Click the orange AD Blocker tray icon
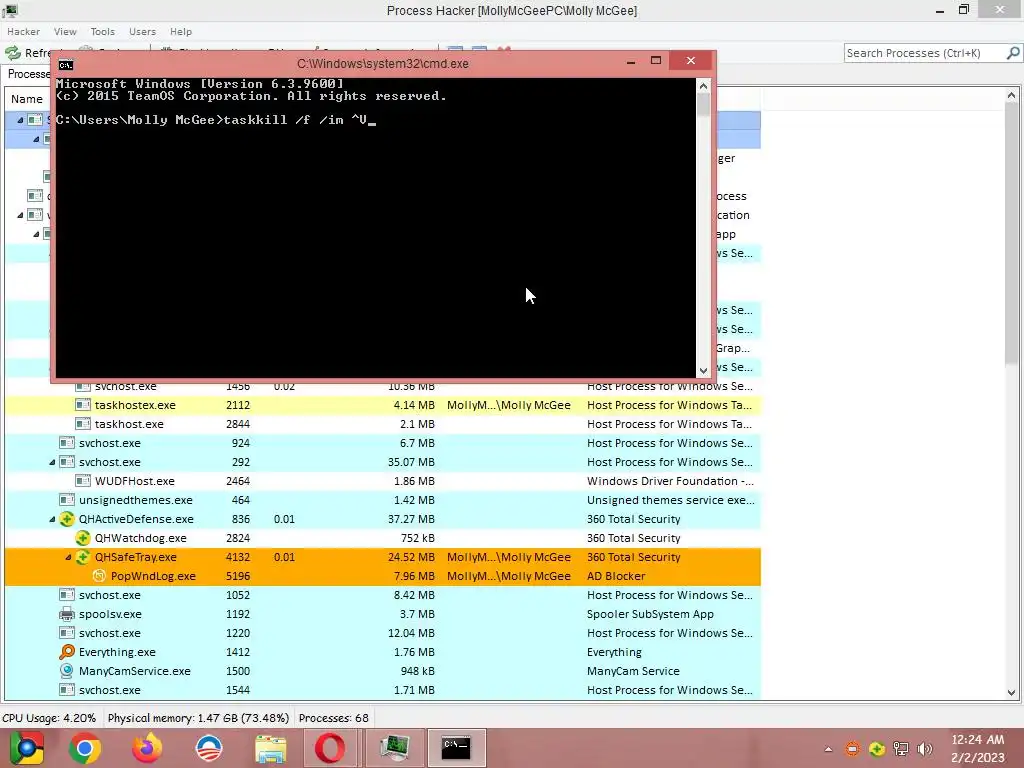The image size is (1024, 768). (x=853, y=749)
